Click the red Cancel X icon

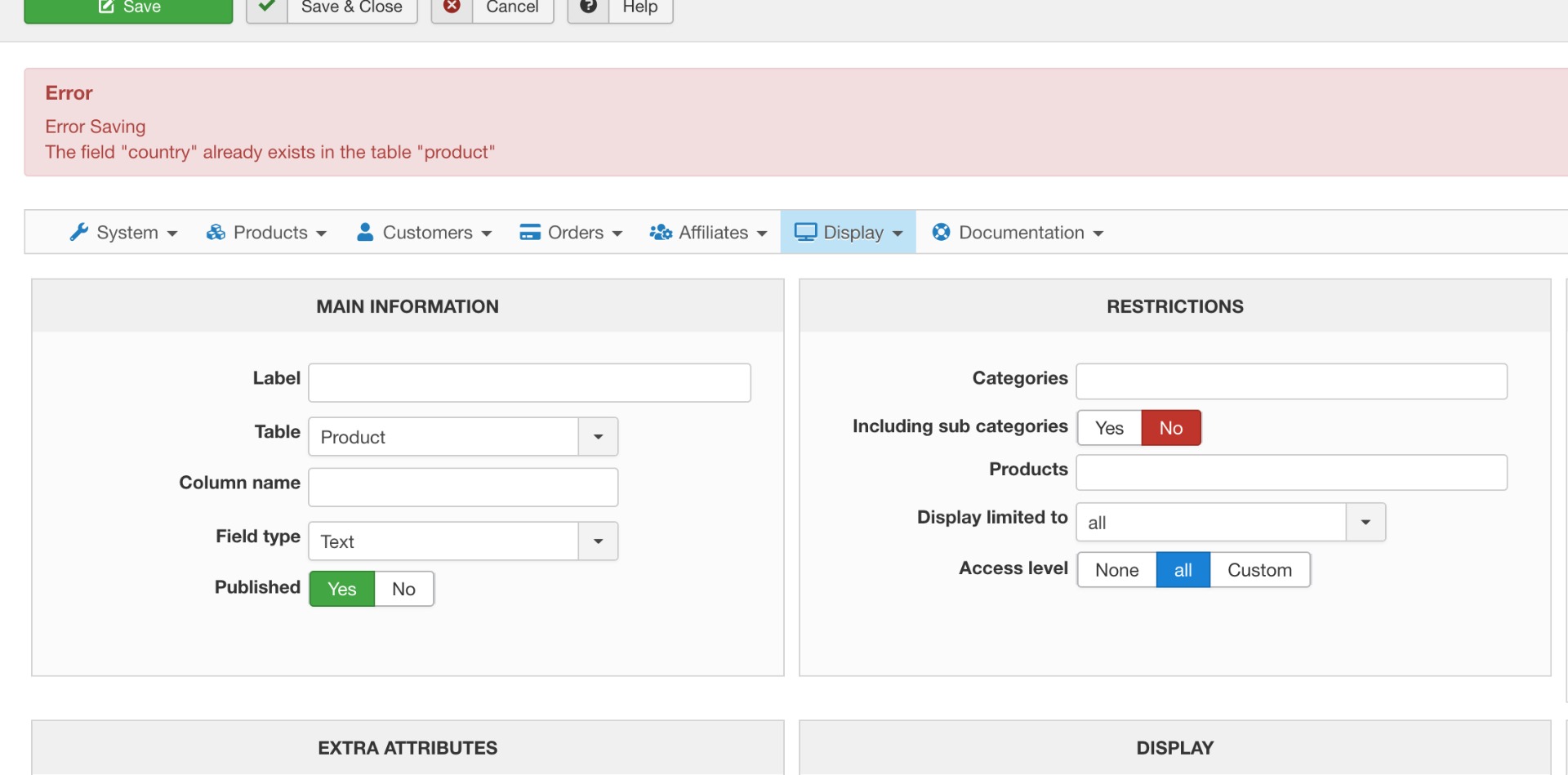point(452,7)
